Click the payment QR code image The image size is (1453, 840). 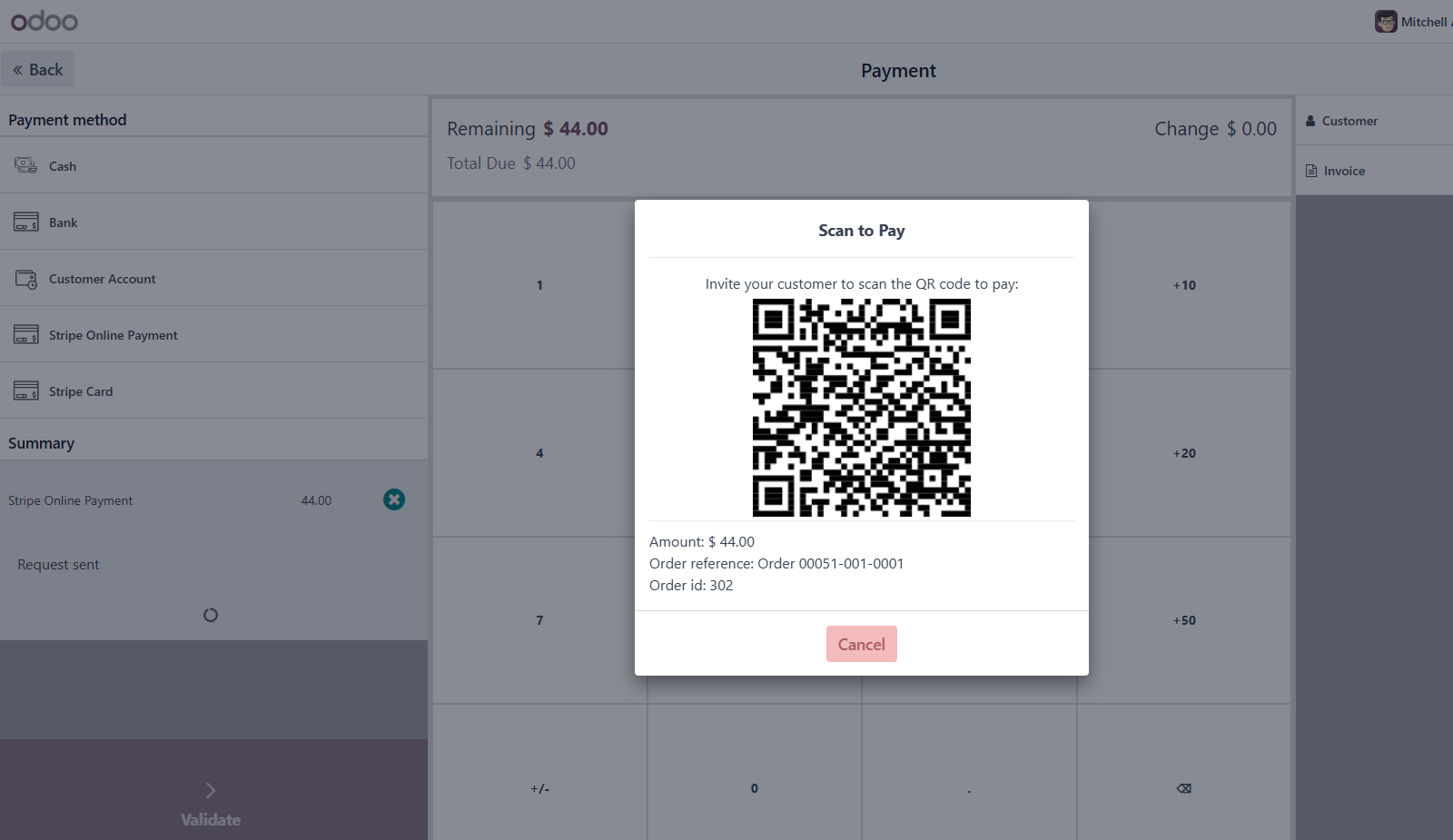point(861,408)
